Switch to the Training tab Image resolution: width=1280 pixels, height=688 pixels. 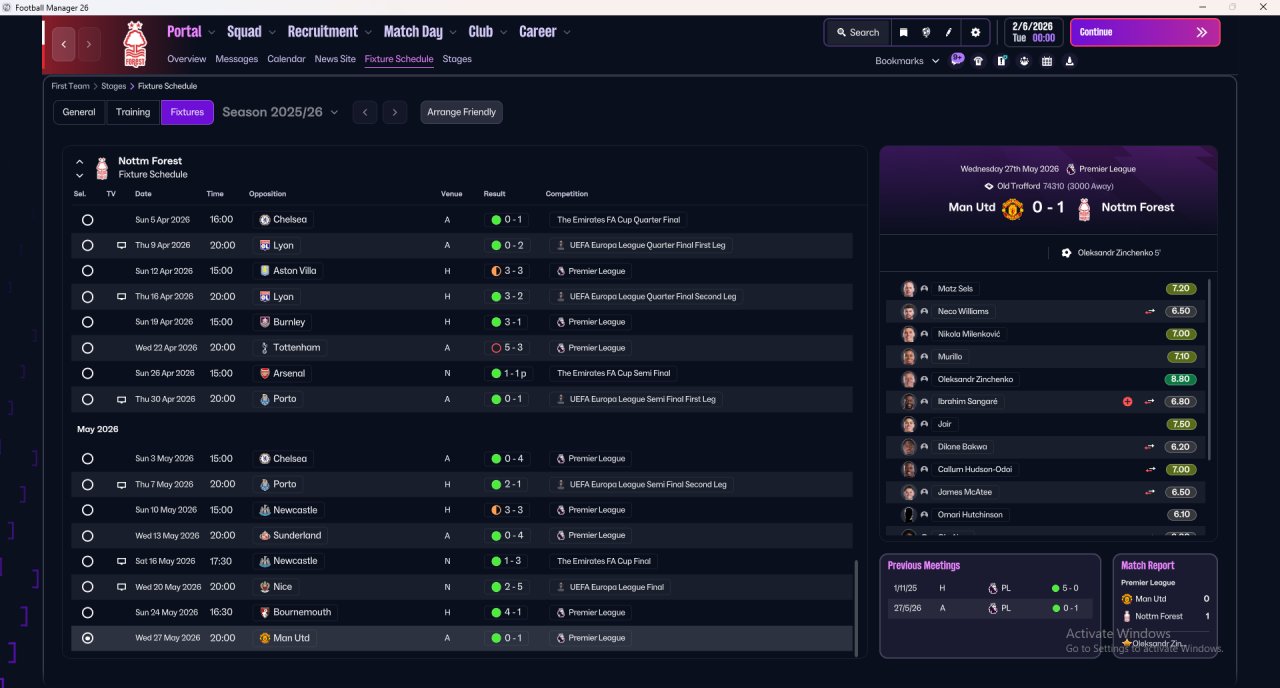133,112
